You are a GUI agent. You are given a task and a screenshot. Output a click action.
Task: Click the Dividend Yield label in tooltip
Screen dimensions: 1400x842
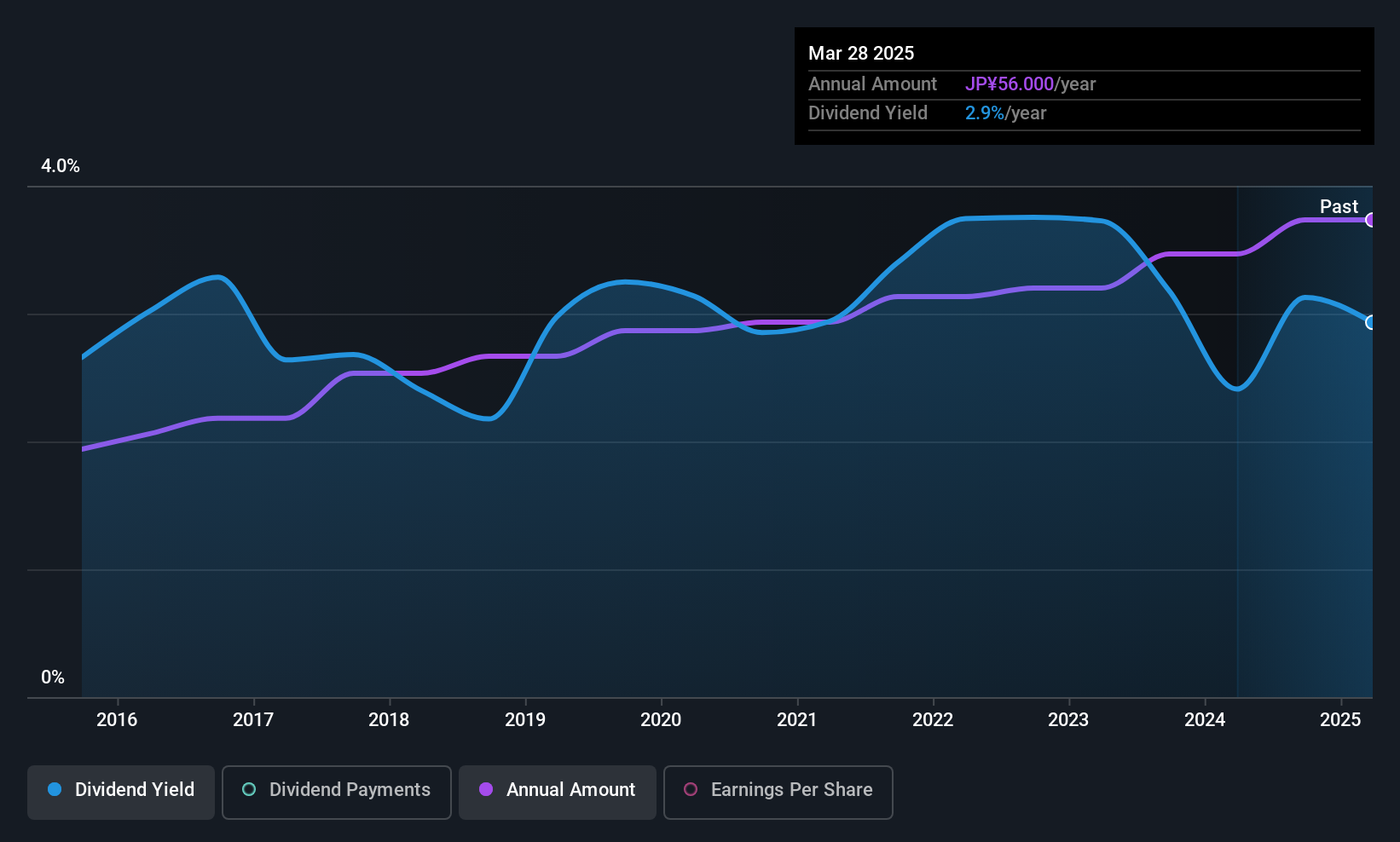click(x=868, y=112)
